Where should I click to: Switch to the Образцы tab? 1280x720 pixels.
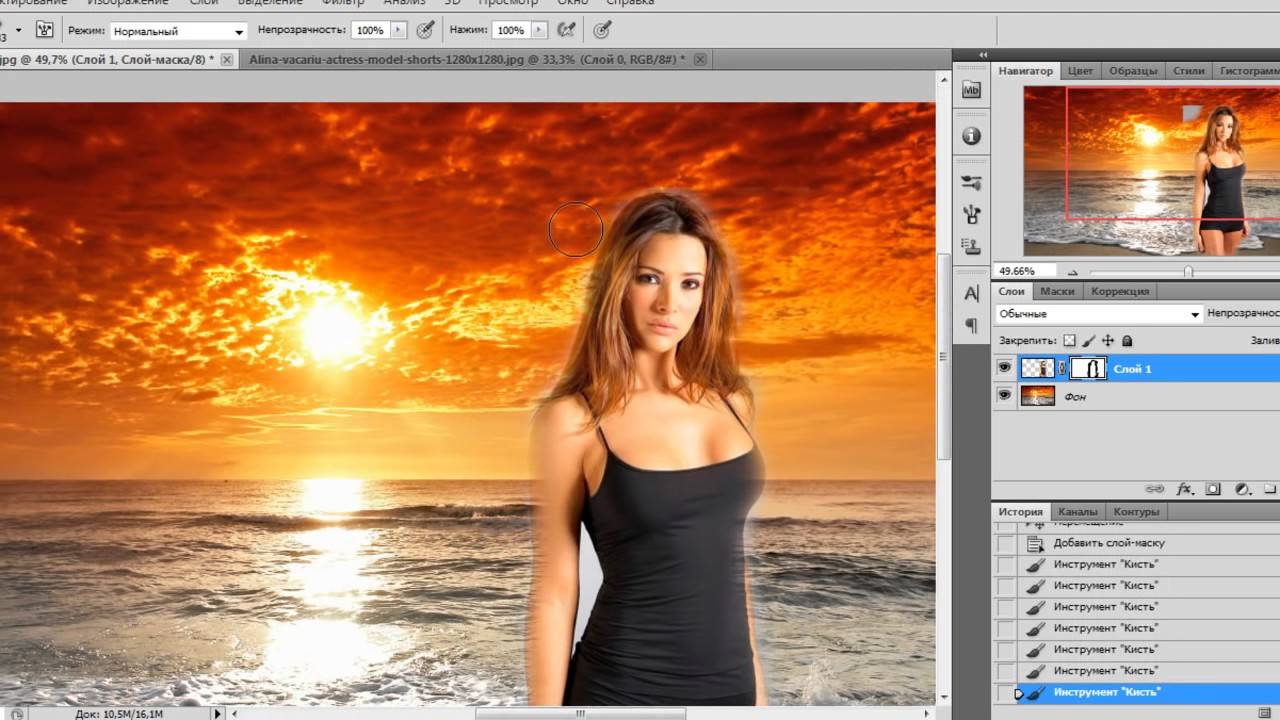pyautogui.click(x=1133, y=71)
